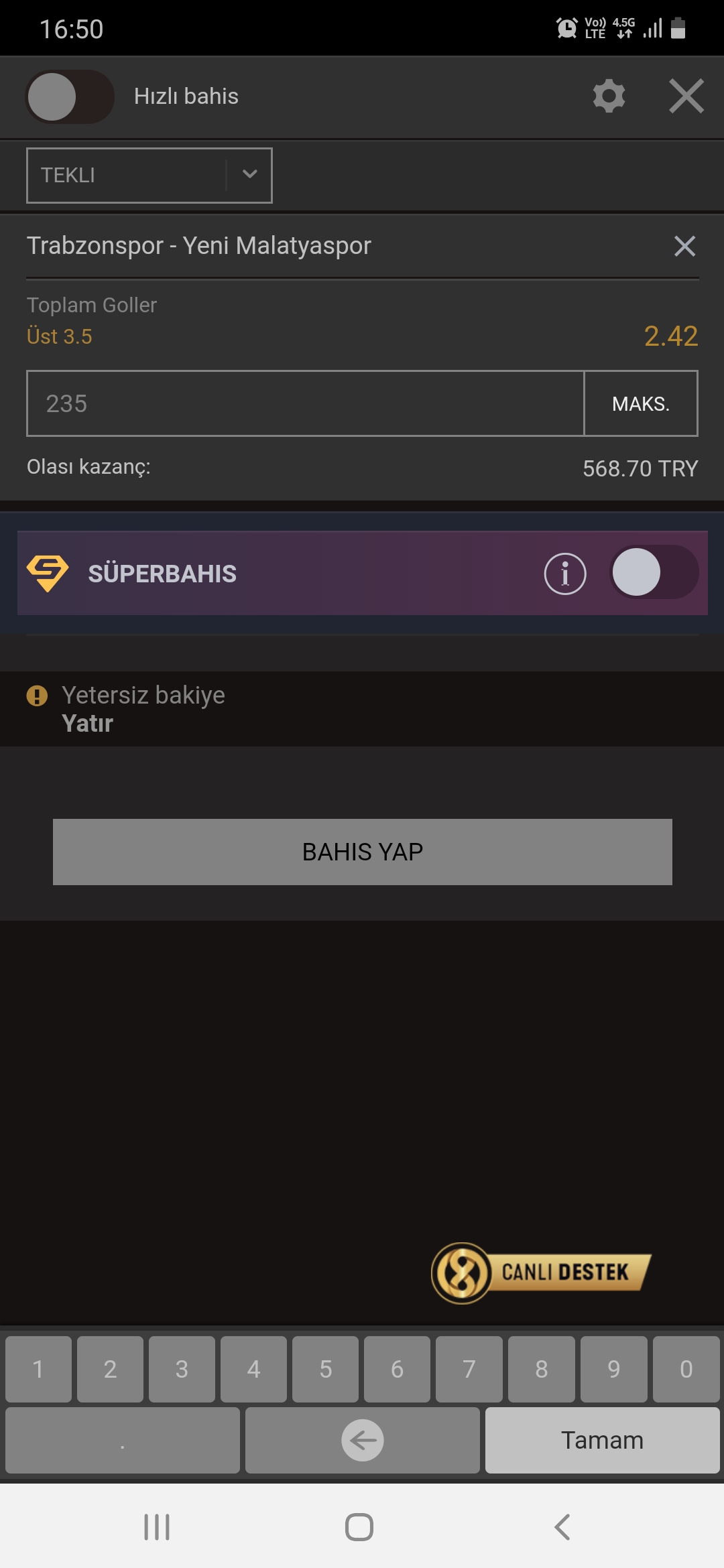724x1568 pixels.
Task: Open Canlı Destek live support chat
Action: pos(542,1272)
